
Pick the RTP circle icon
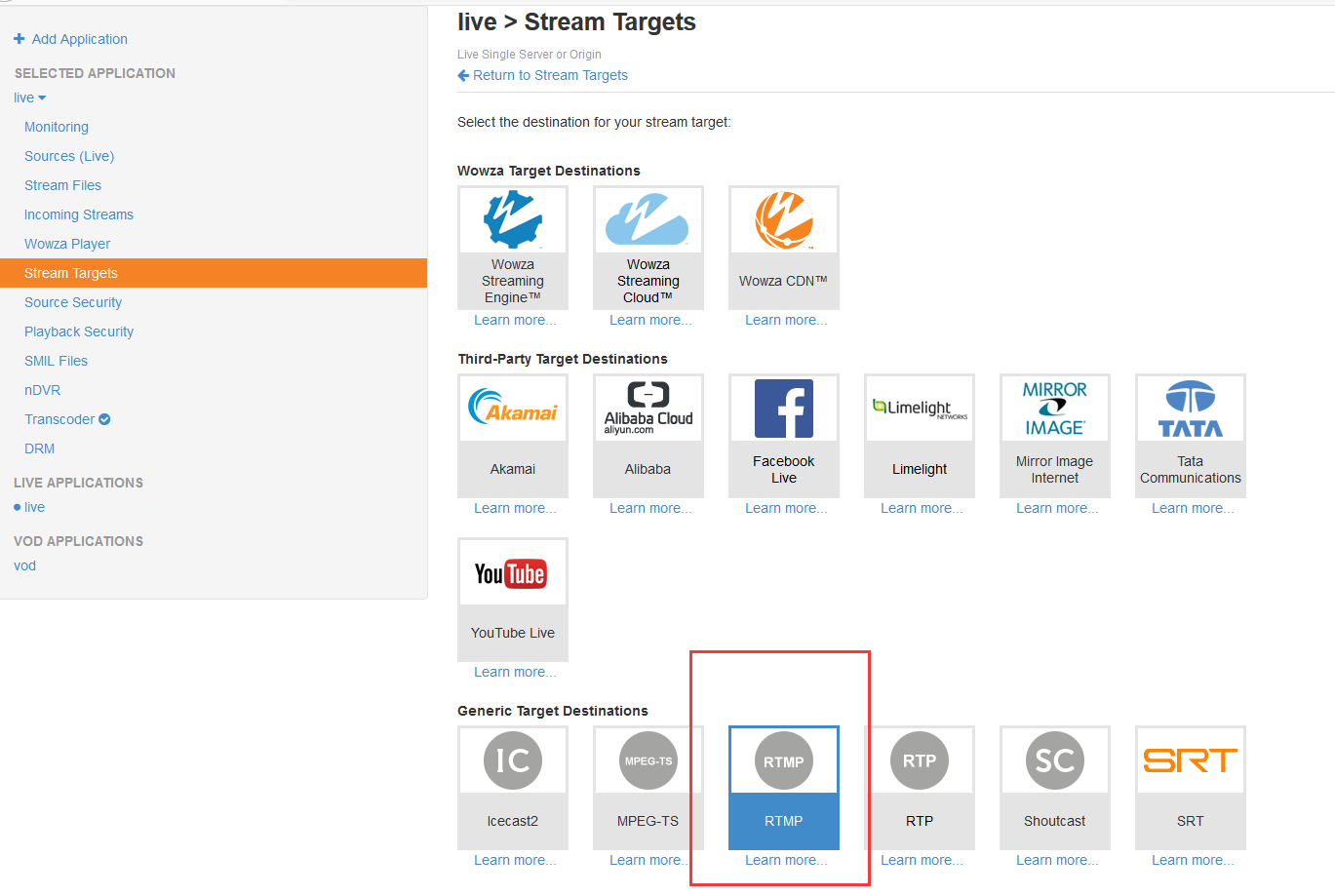pos(920,760)
